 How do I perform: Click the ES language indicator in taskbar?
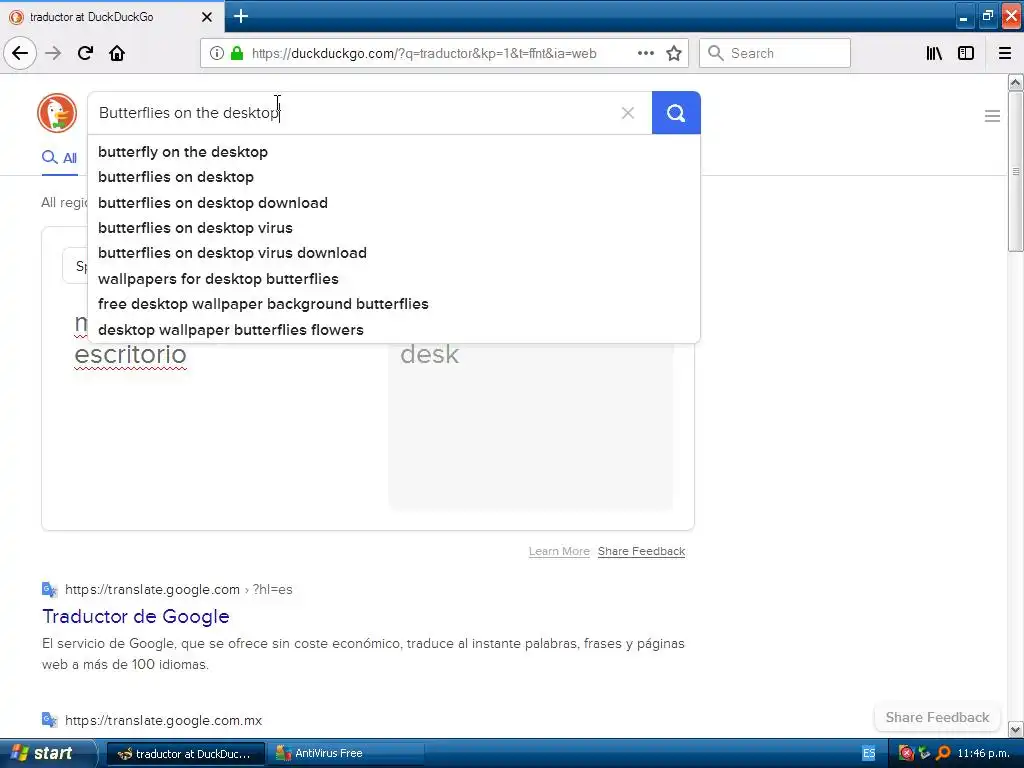(869, 754)
